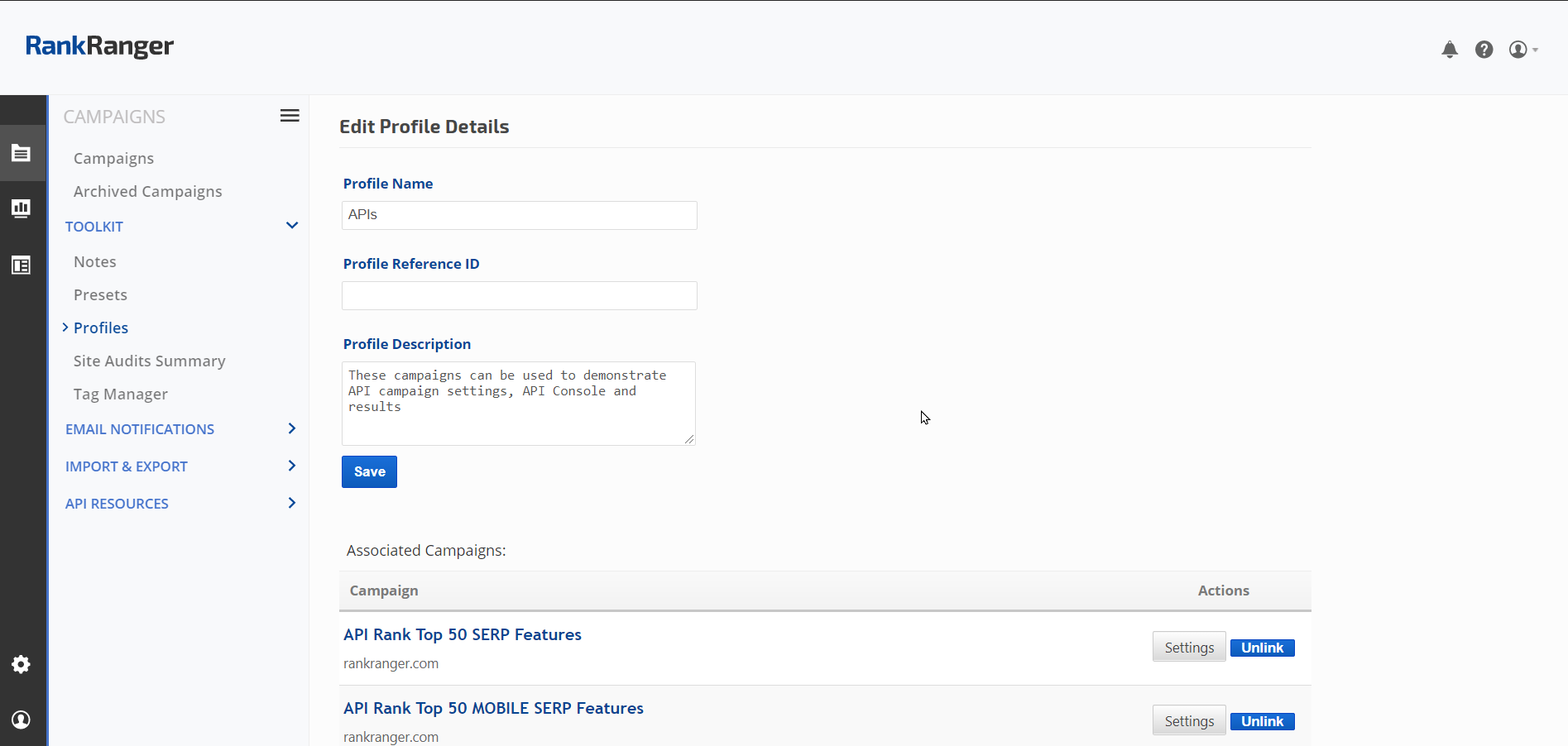This screenshot has width=1568, height=746.
Task: Expand the IMPORT & EXPORT section
Action: (x=291, y=466)
